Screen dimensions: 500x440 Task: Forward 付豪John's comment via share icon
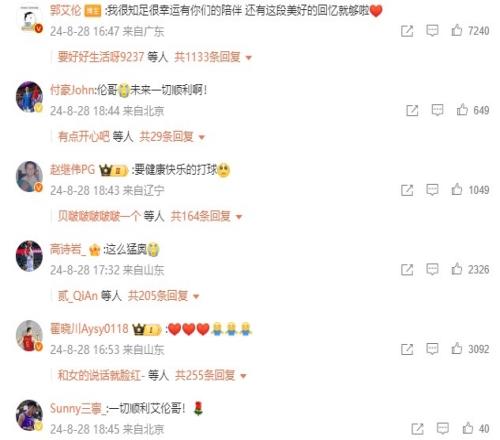pyautogui.click(x=412, y=110)
